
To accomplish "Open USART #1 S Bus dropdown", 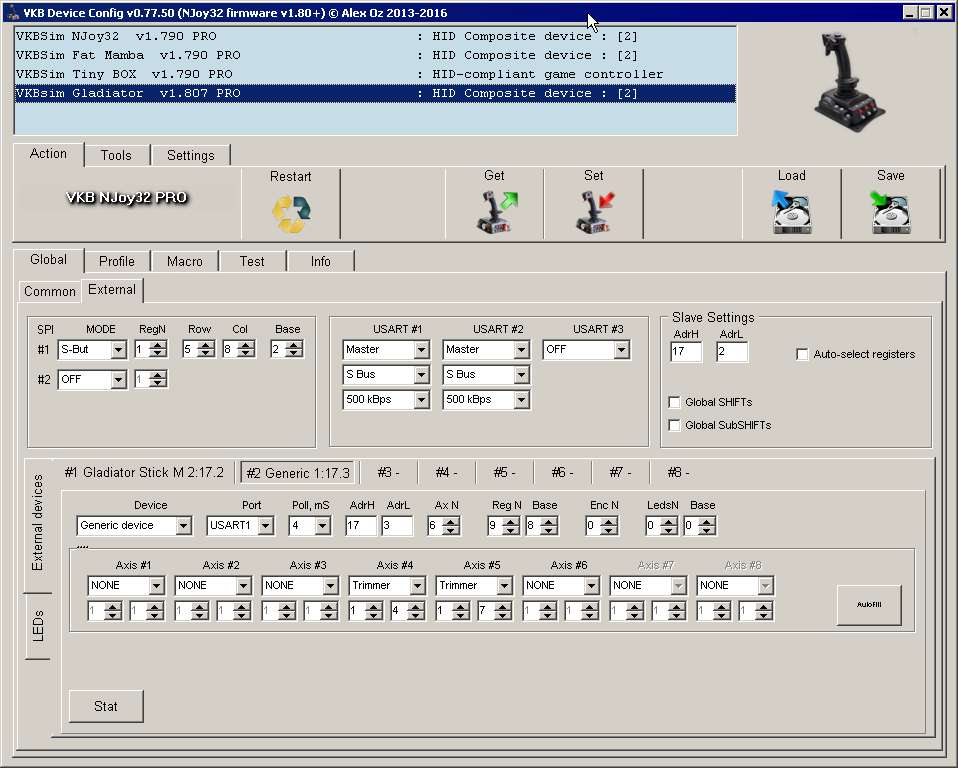I will pyautogui.click(x=421, y=375).
